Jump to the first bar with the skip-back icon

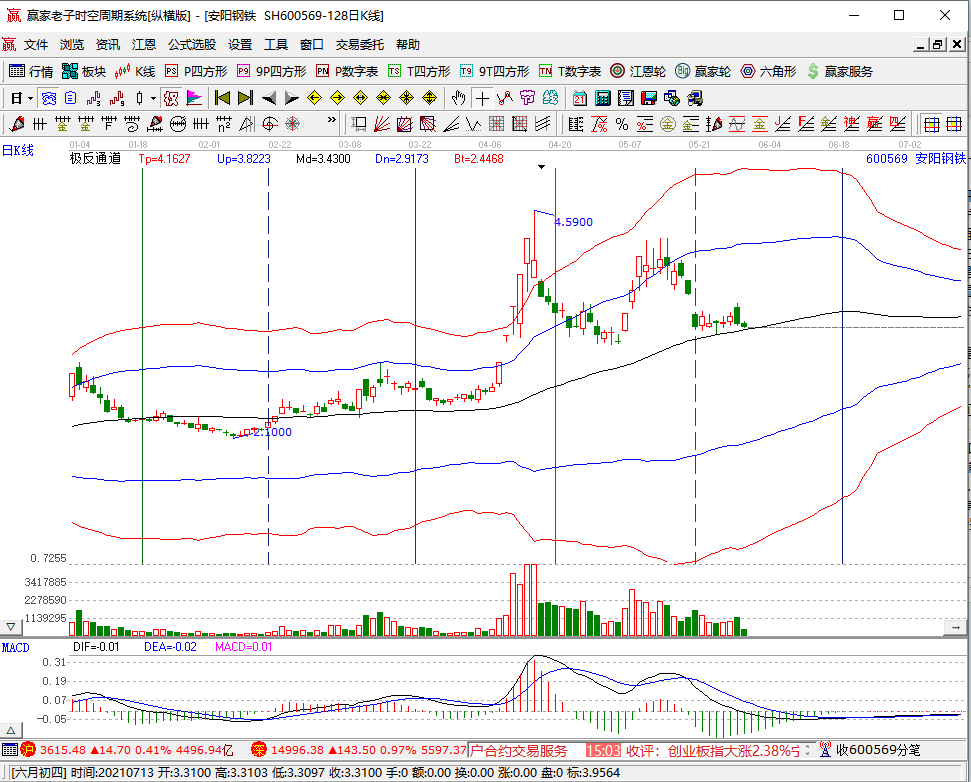pos(222,98)
